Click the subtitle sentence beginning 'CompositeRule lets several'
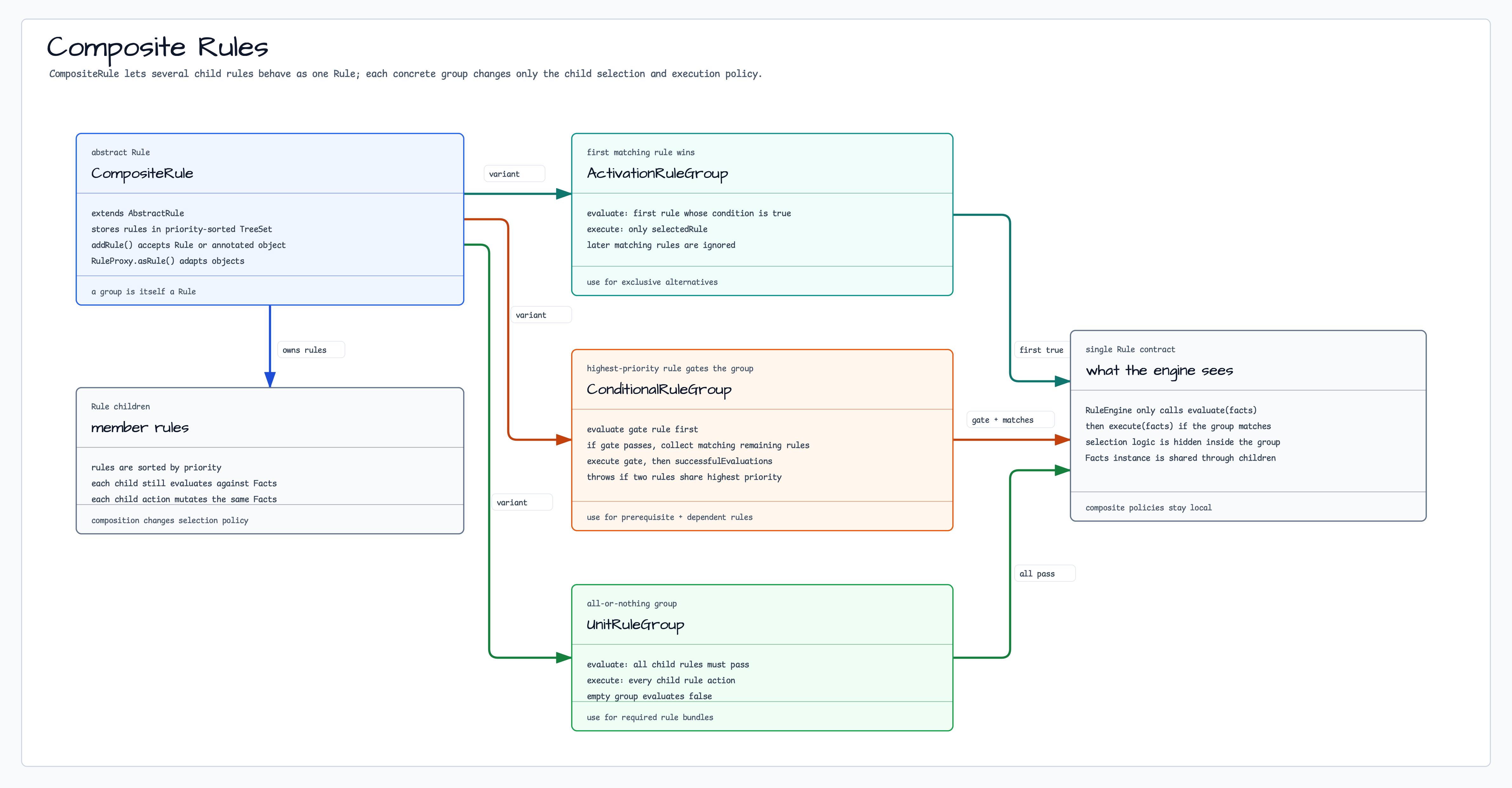1512x788 pixels. click(406, 73)
